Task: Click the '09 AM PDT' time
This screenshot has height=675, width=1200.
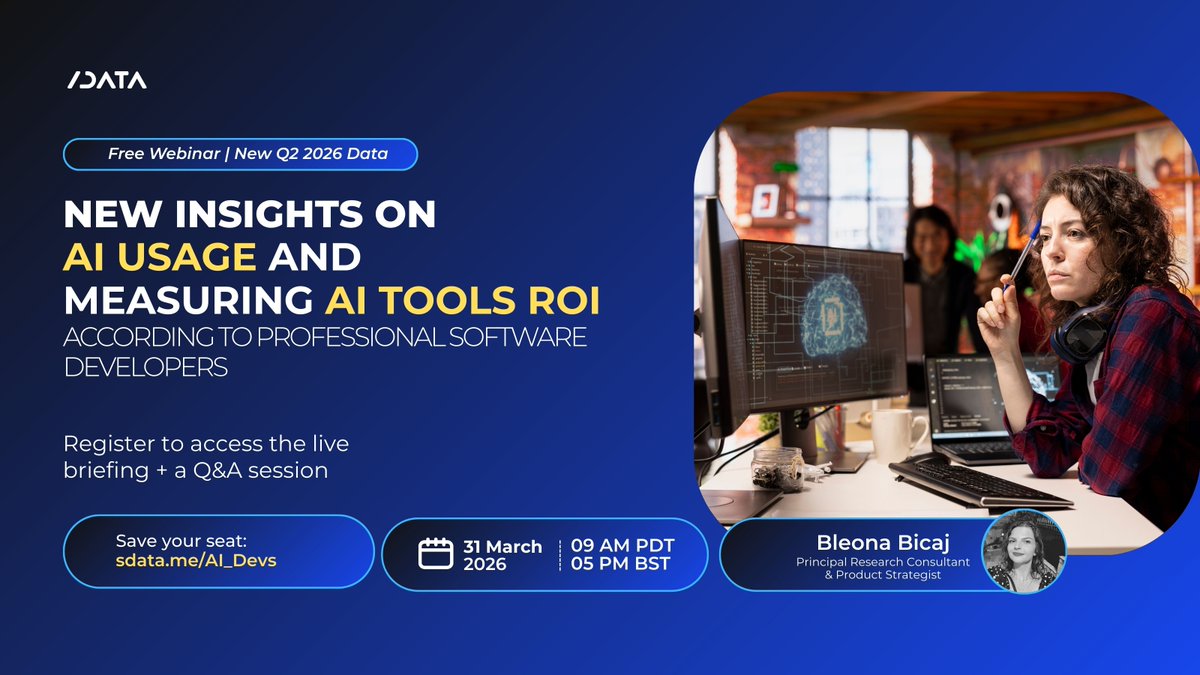Action: pyautogui.click(x=623, y=545)
